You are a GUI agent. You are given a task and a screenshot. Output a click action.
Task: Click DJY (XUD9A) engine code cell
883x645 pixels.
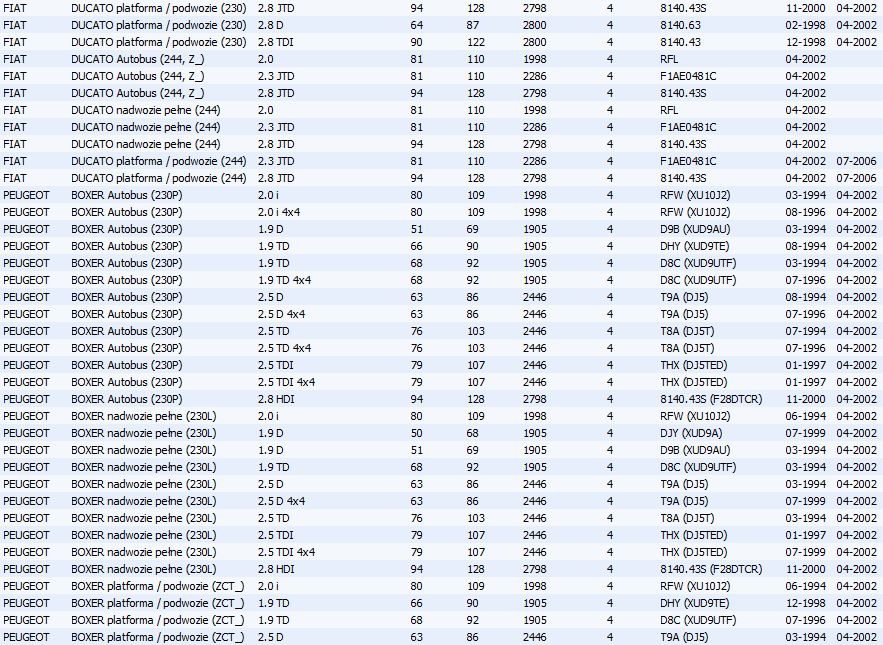pyautogui.click(x=691, y=433)
